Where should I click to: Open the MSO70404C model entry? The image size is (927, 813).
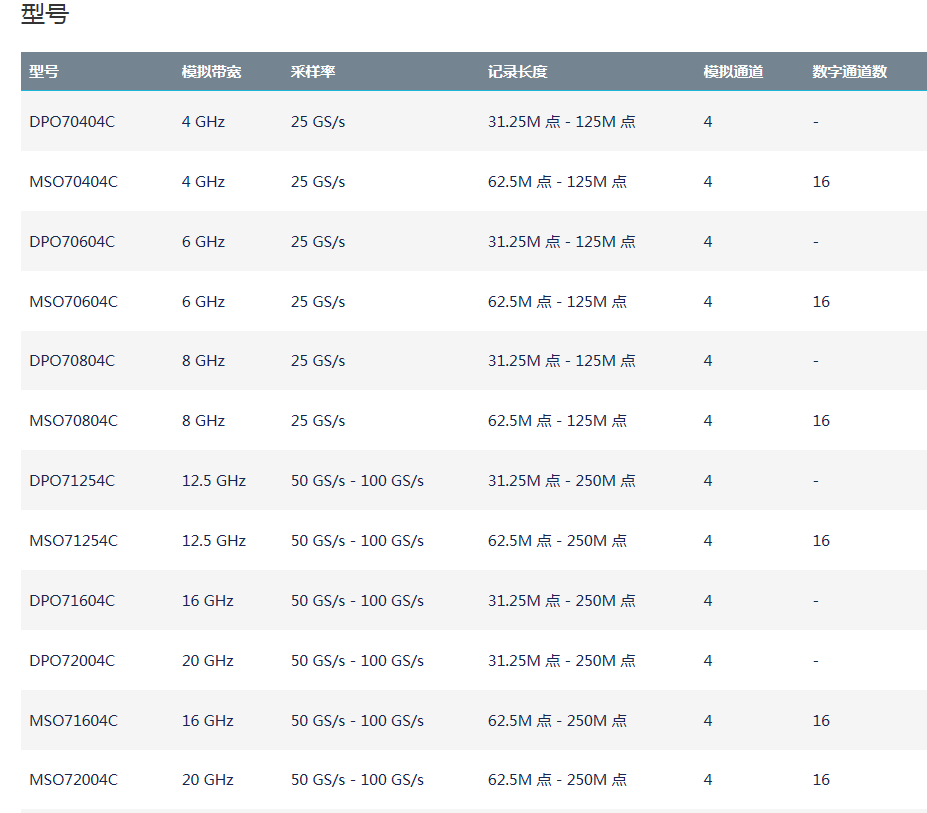tap(73, 182)
